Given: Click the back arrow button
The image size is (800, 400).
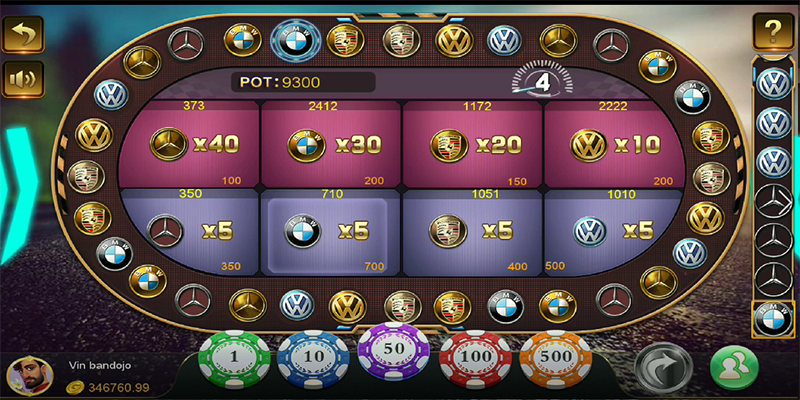Looking at the screenshot, I should point(23,34).
